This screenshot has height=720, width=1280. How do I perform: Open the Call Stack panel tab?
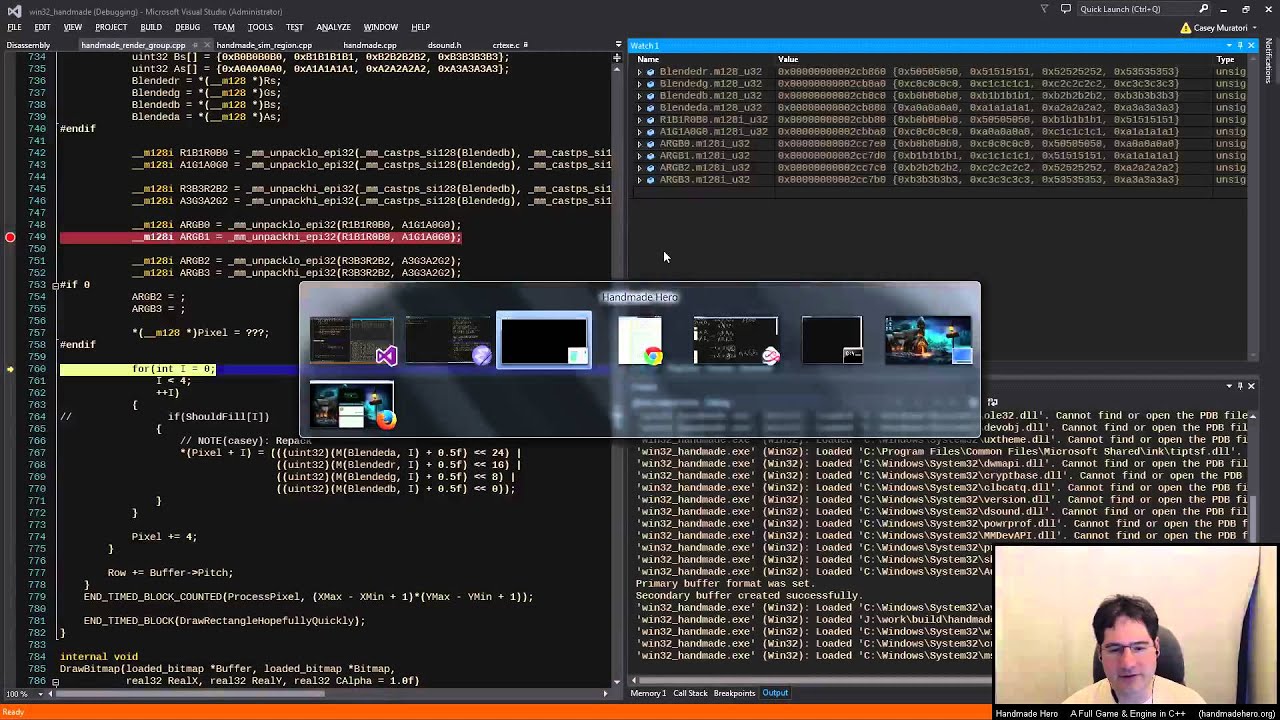tap(690, 693)
